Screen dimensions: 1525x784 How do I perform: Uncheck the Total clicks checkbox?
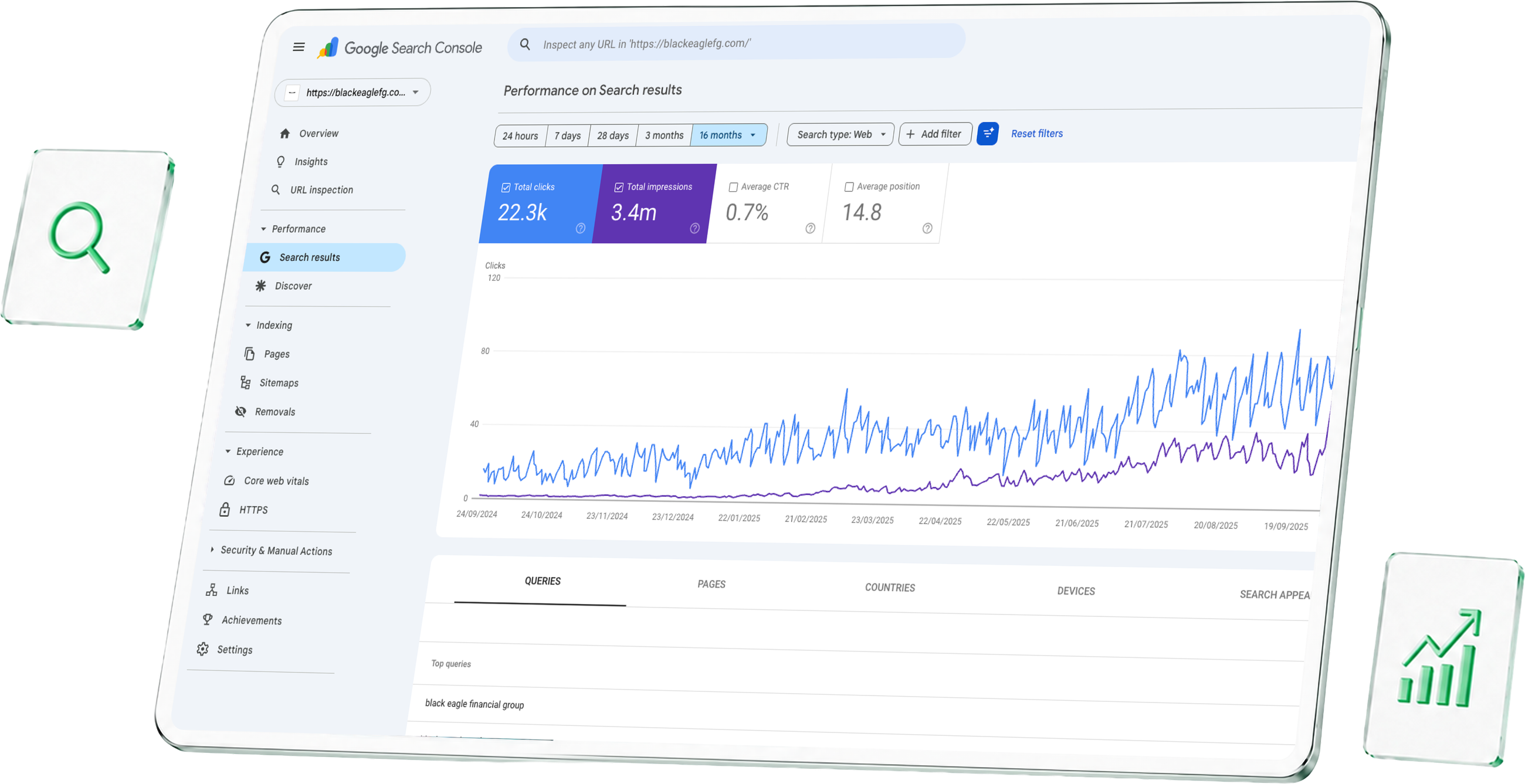pos(506,188)
